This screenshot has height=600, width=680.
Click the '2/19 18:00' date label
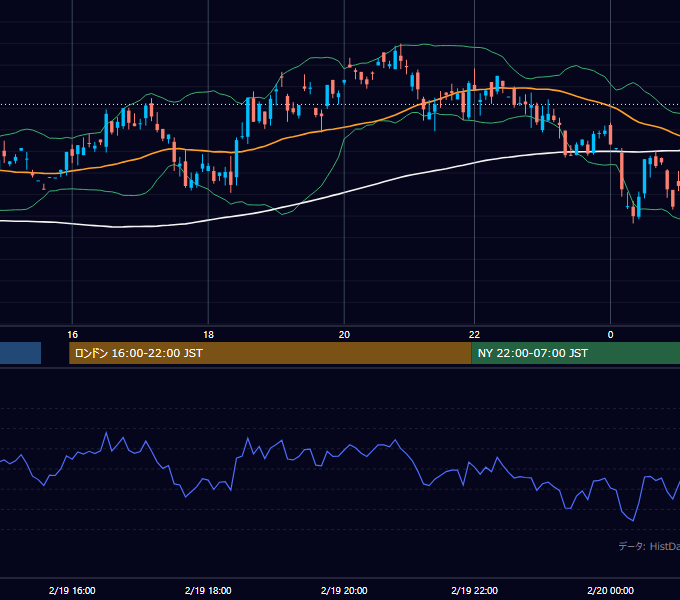click(208, 590)
